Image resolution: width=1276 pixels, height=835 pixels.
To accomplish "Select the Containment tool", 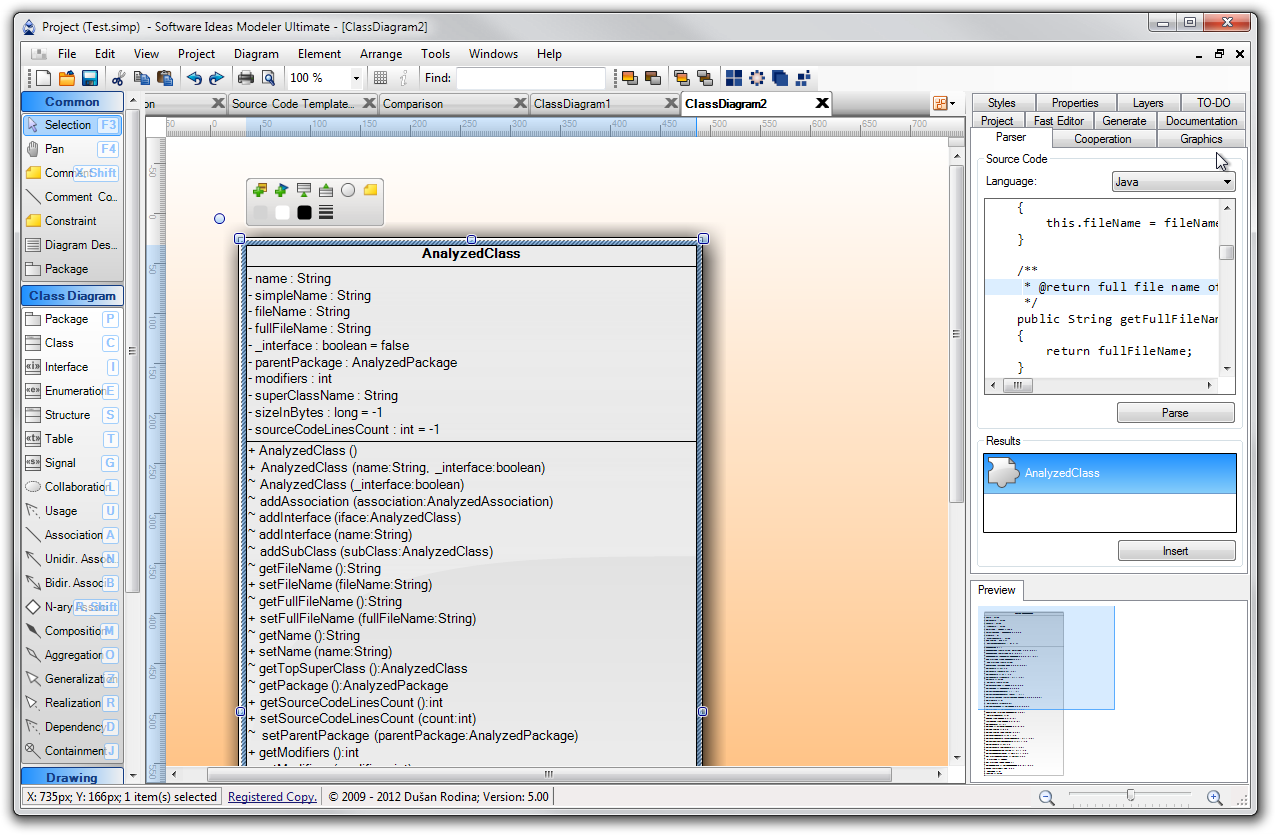I will 72,751.
